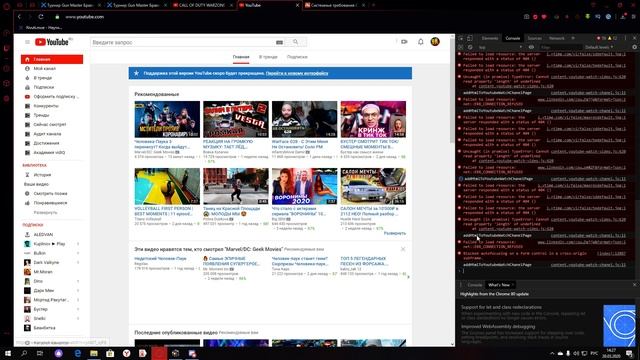
Task: Open the САЛОН МЕЧТЫ video title link
Action: [369, 211]
